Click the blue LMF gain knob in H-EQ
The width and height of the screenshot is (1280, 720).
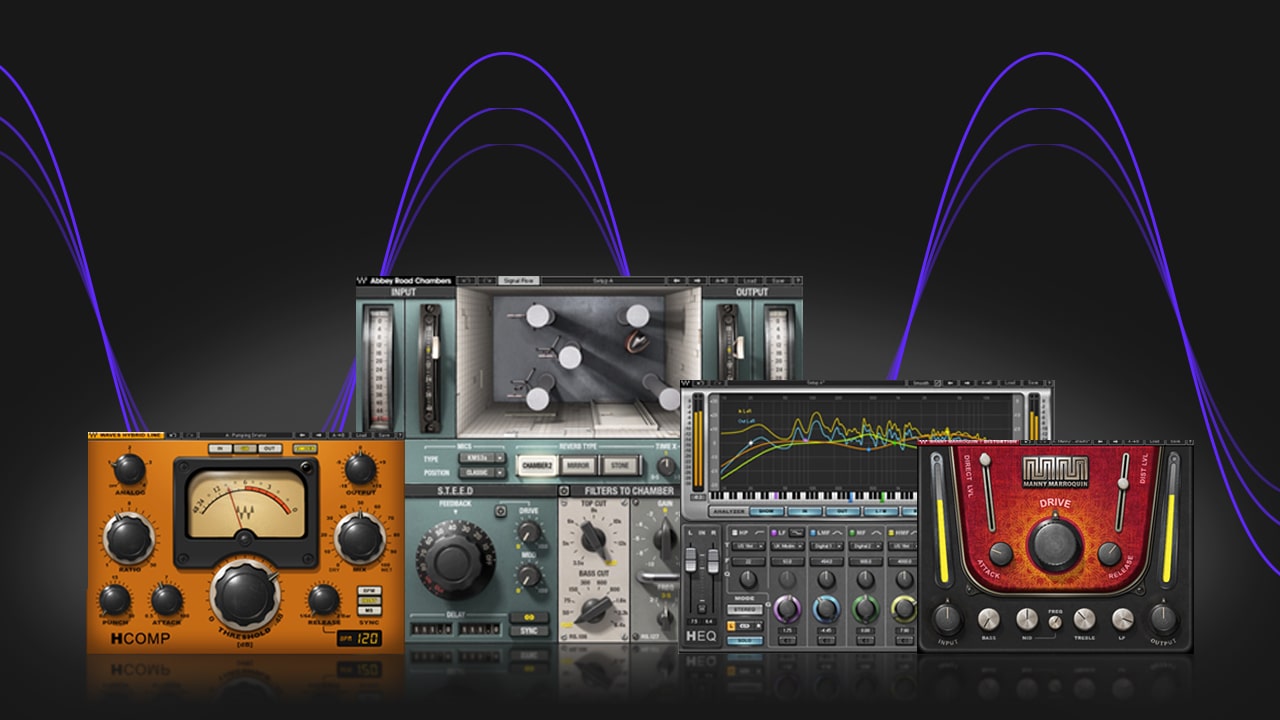pyautogui.click(x=826, y=609)
